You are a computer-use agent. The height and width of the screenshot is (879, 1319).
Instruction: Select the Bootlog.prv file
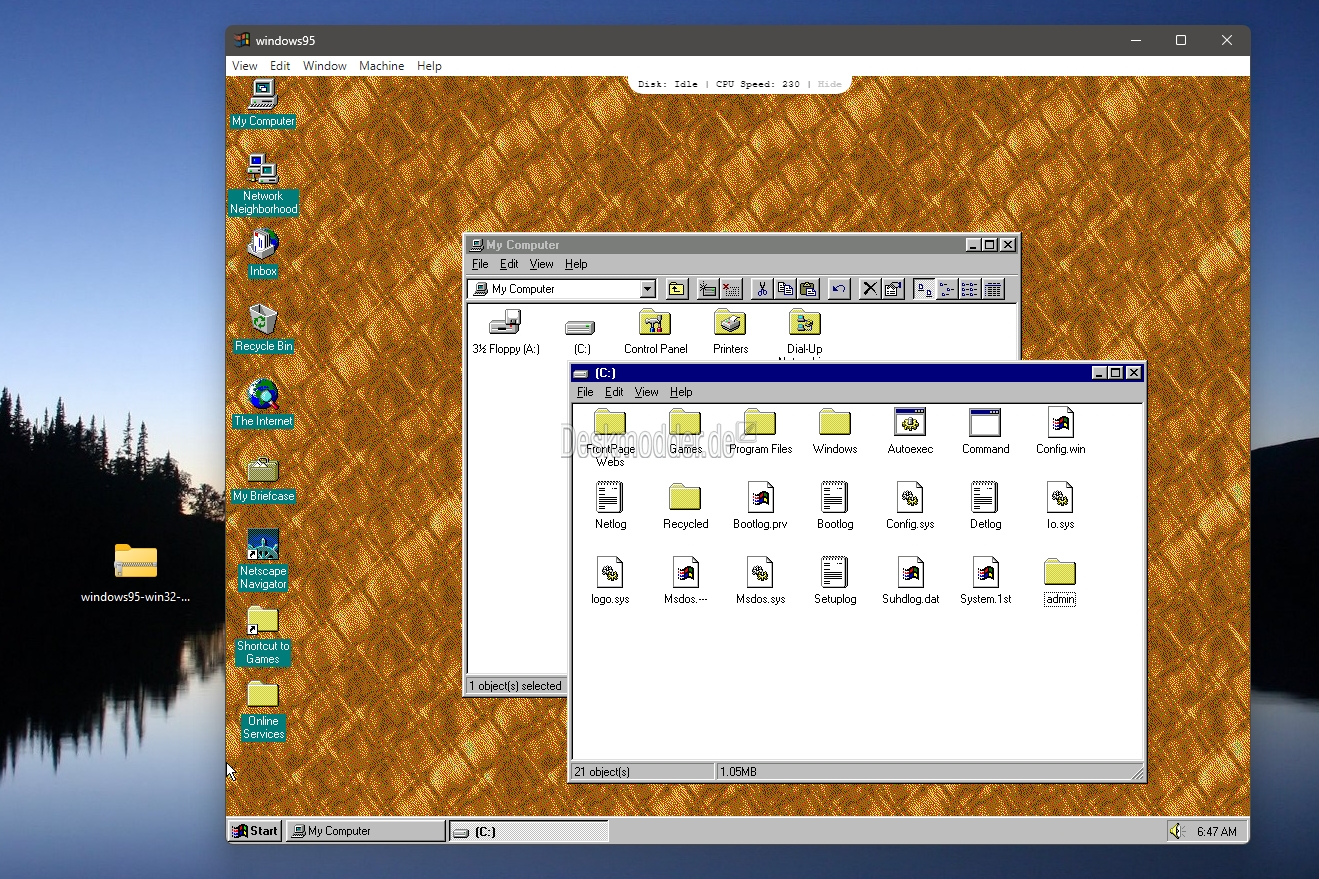[760, 506]
